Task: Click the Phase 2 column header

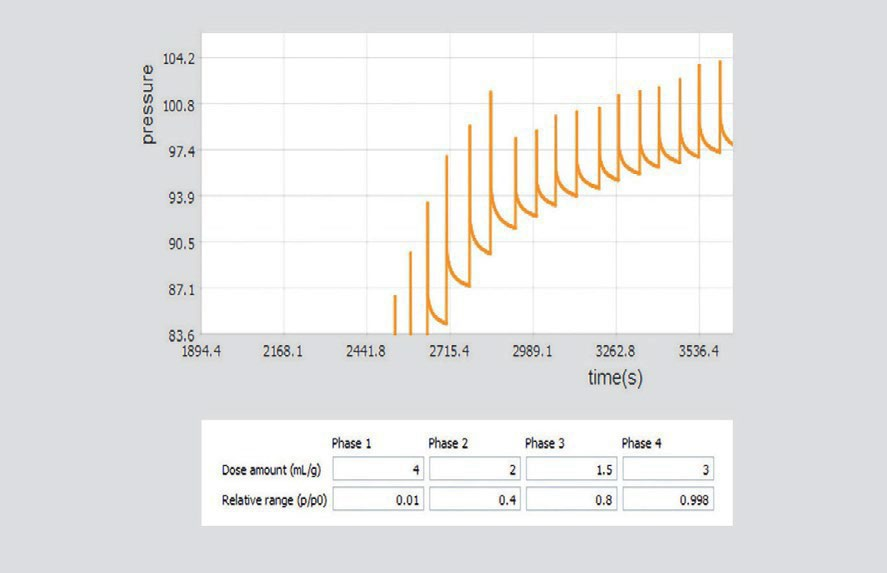Action: click(x=448, y=443)
